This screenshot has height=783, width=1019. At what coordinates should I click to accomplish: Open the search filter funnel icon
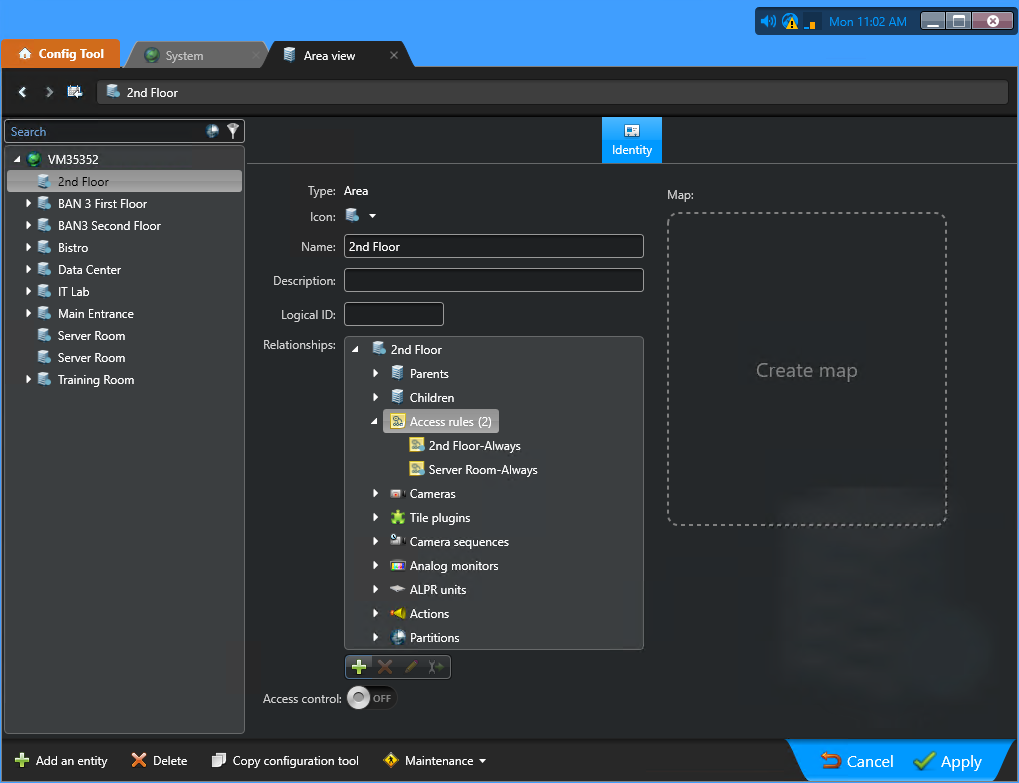[x=233, y=131]
